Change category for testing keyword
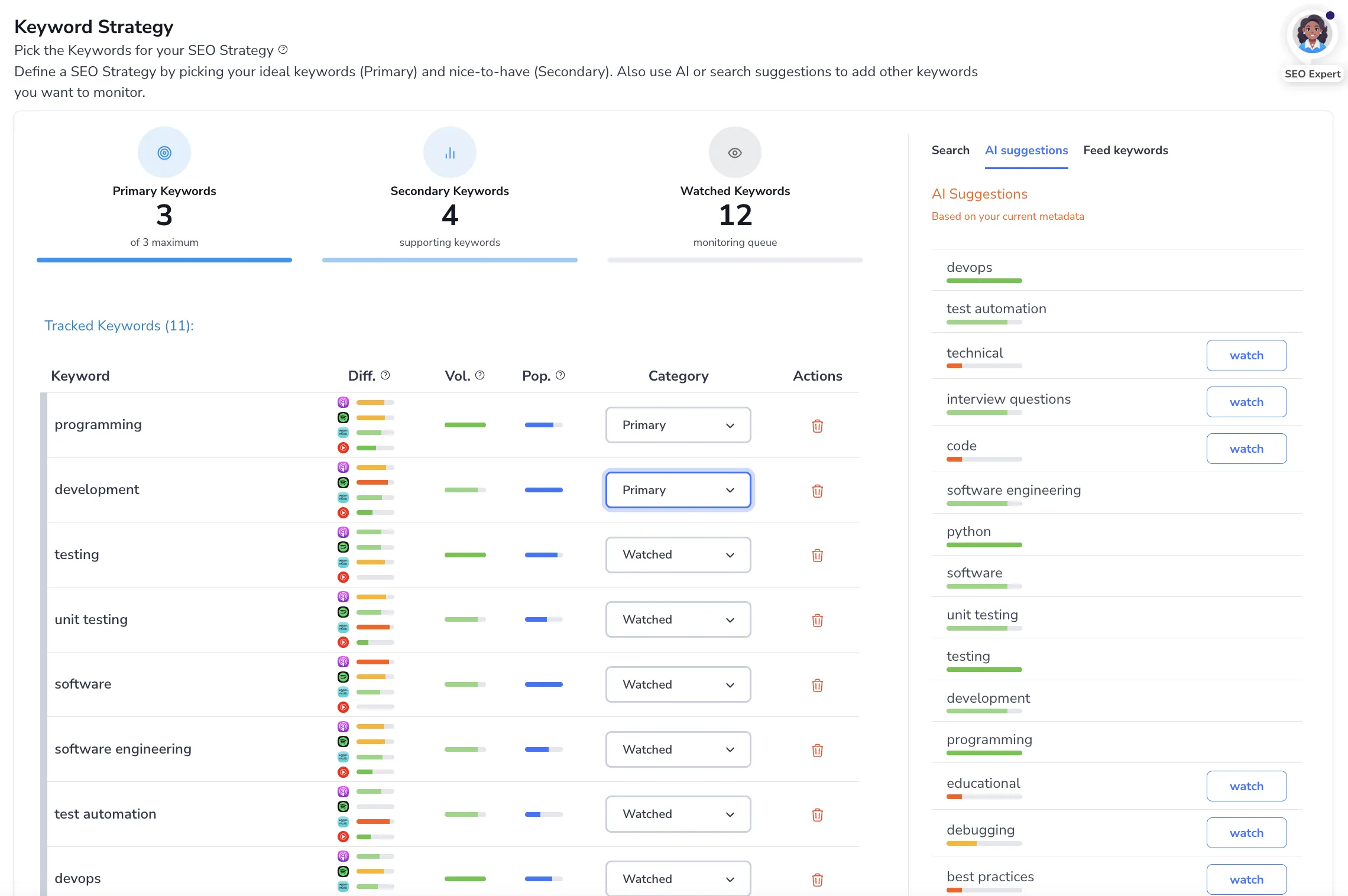 click(x=678, y=554)
